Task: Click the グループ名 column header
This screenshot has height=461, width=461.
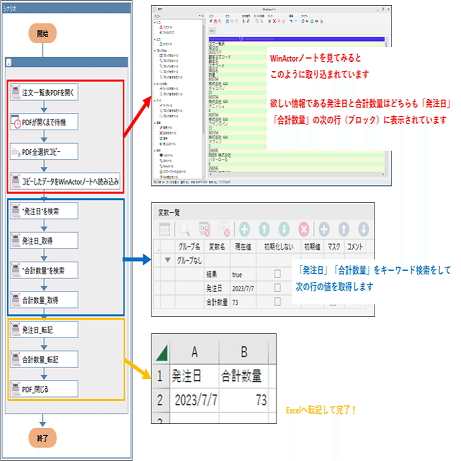Action: point(189,246)
